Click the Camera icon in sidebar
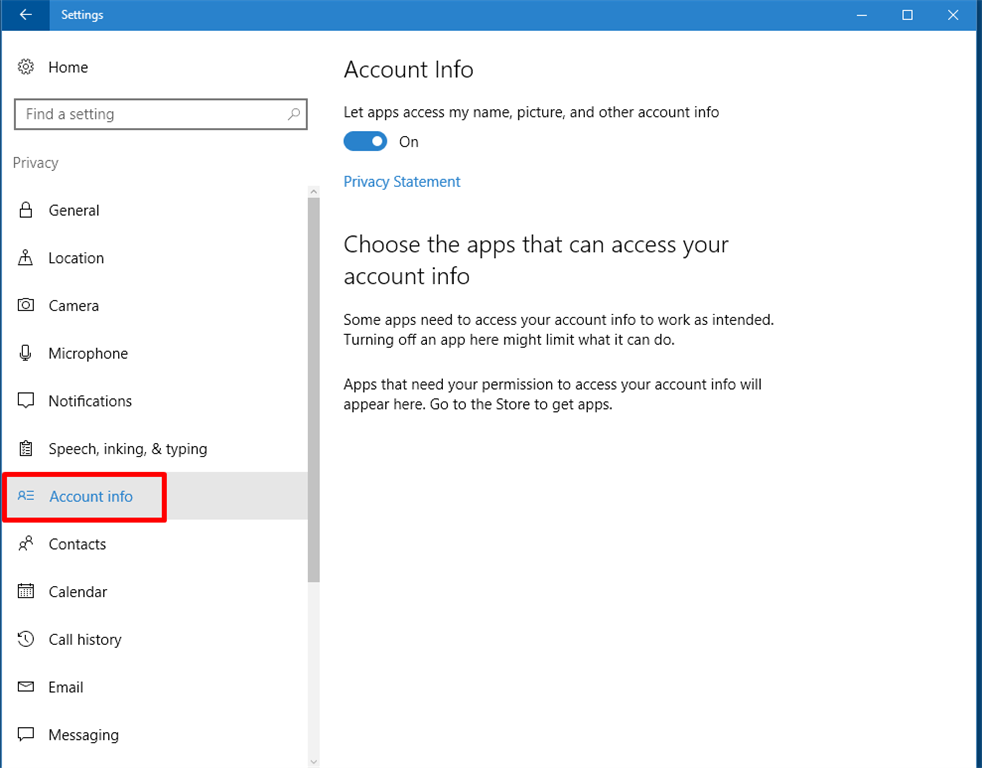 tap(26, 306)
